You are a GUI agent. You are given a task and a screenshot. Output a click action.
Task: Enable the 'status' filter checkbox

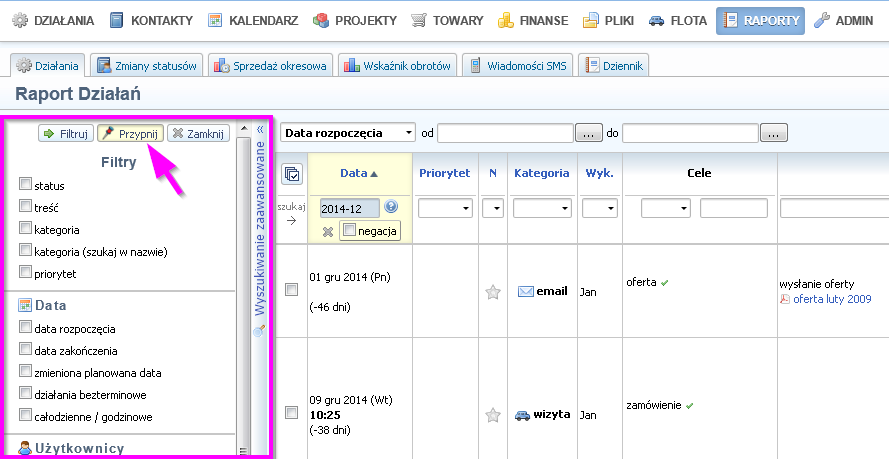point(25,185)
